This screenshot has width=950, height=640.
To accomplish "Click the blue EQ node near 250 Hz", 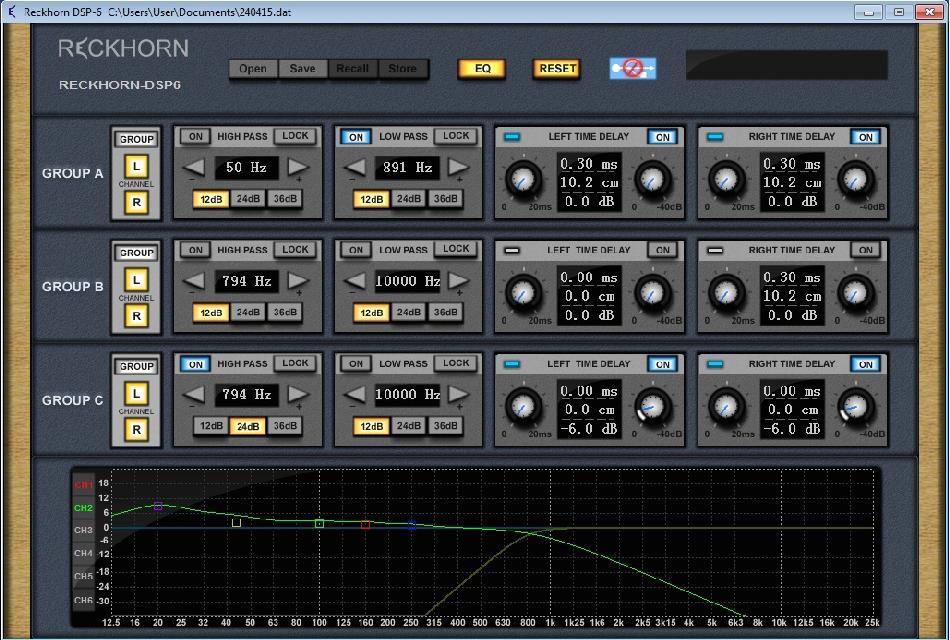I will (x=411, y=525).
